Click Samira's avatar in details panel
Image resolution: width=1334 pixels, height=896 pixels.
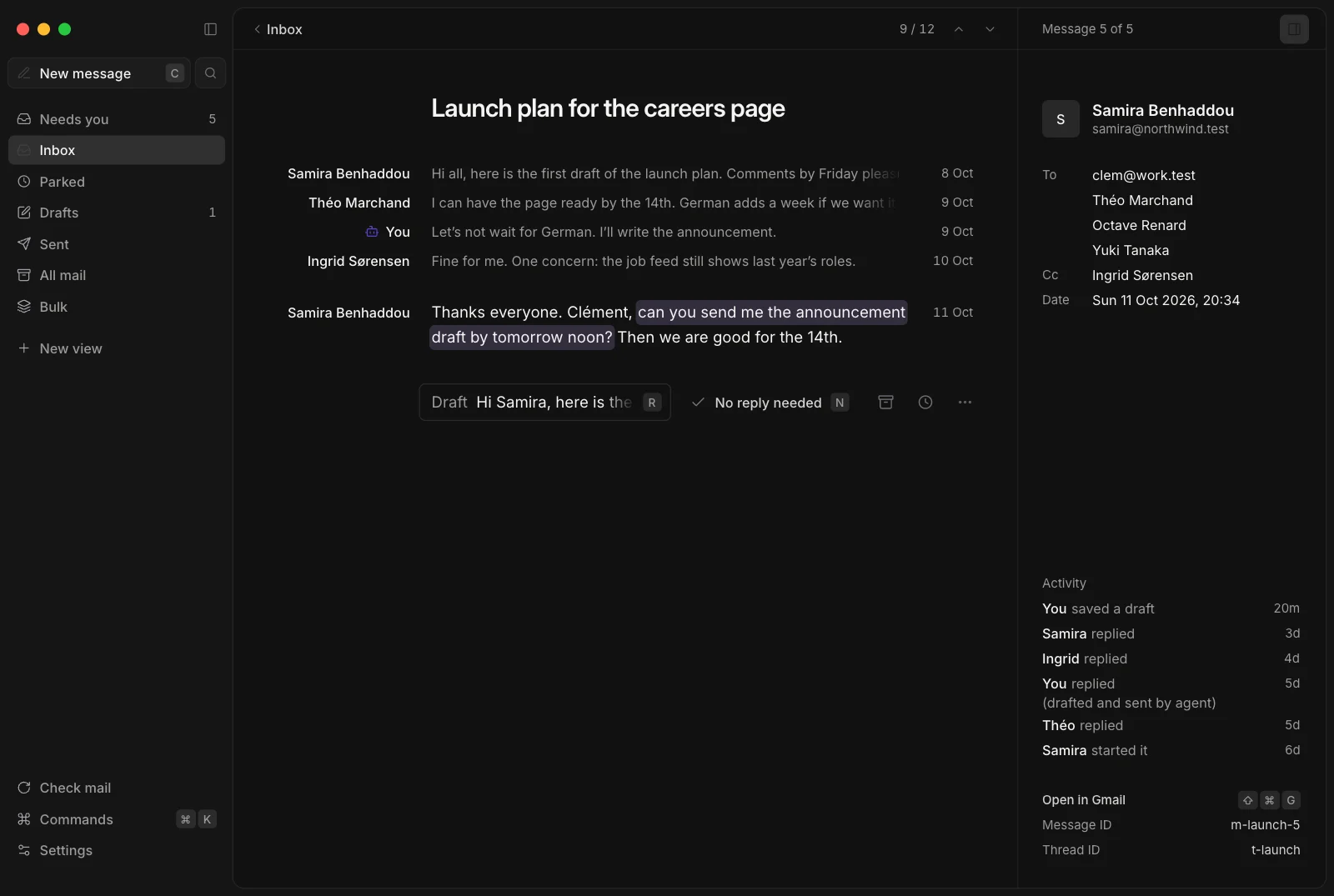[1061, 119]
